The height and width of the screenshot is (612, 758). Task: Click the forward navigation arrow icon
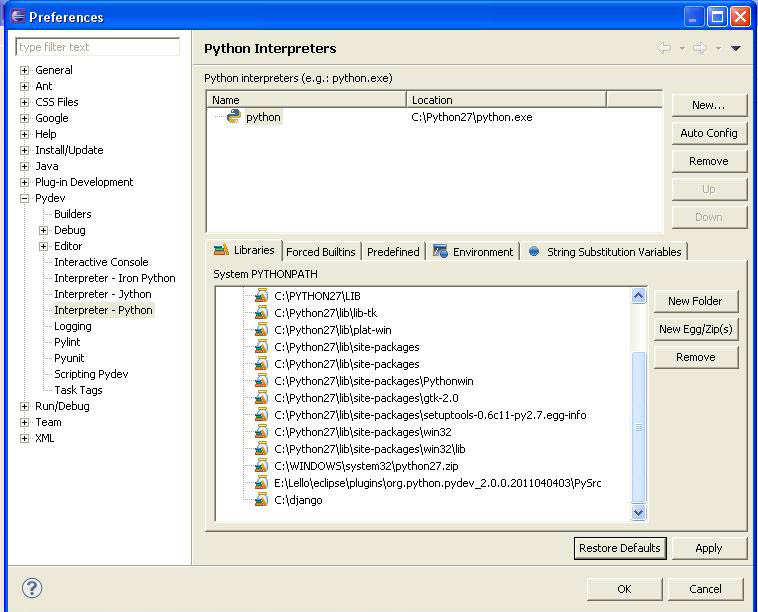(x=700, y=48)
